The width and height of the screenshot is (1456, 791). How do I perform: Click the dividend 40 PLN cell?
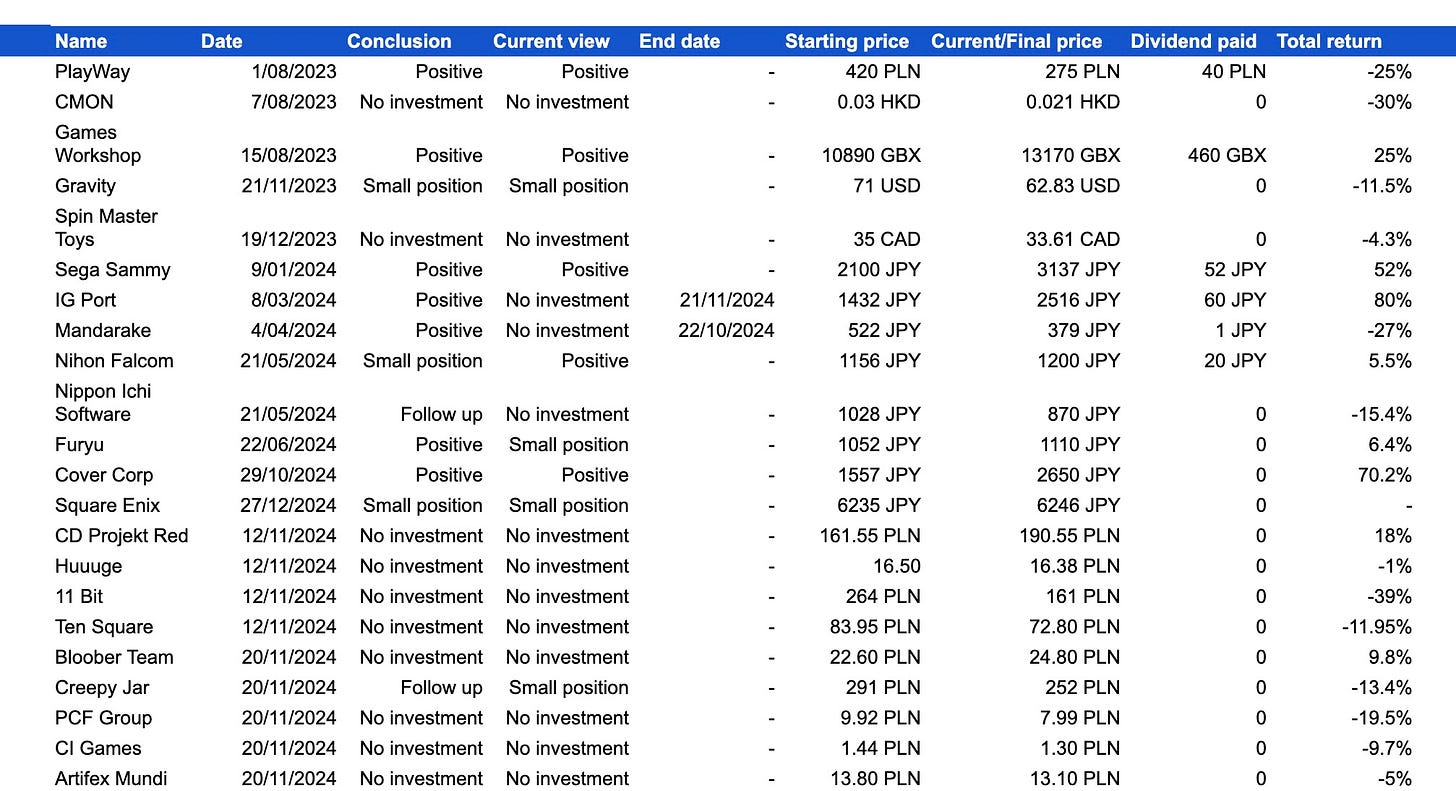point(1233,72)
